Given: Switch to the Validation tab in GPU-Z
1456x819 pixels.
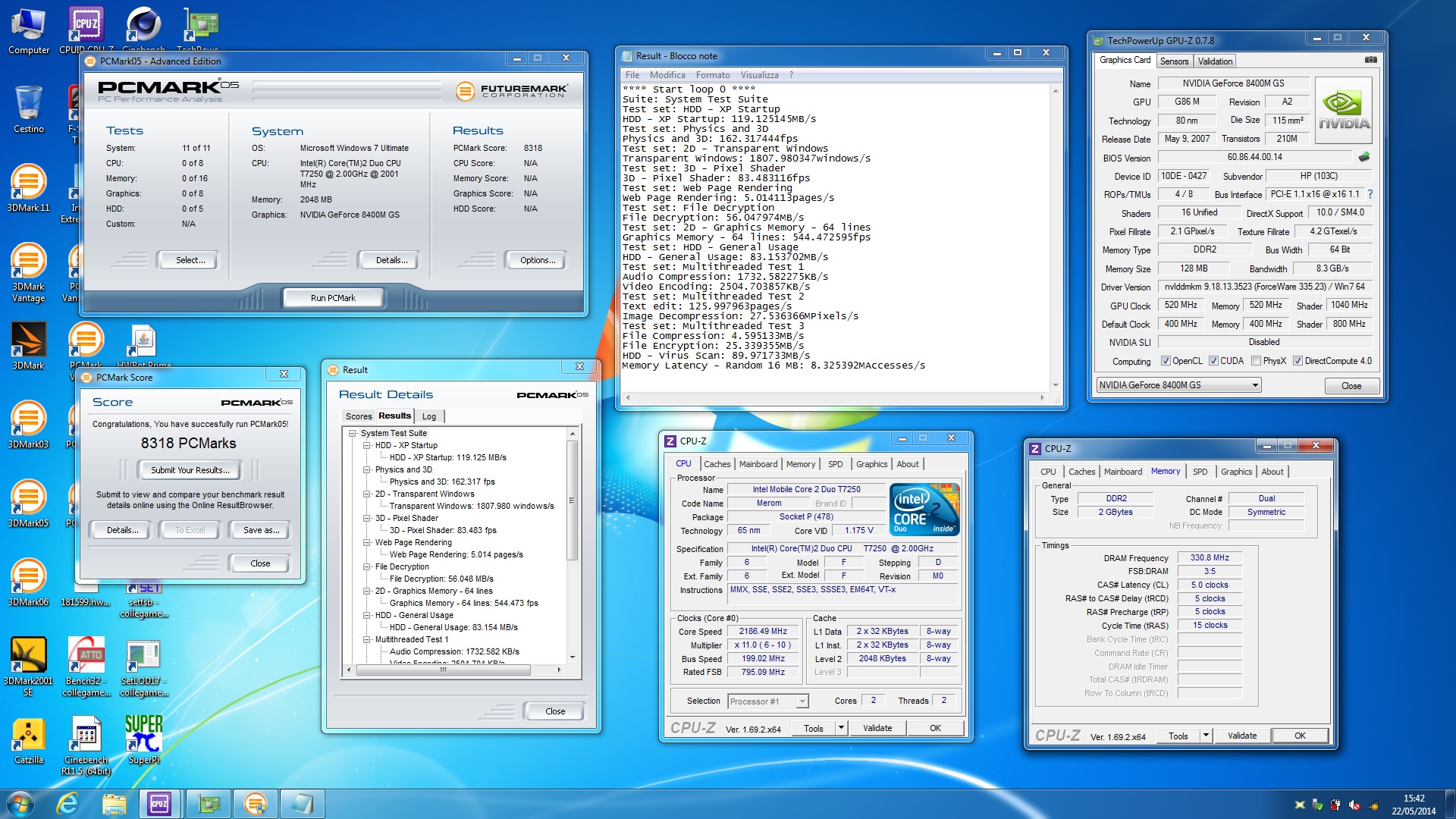Looking at the screenshot, I should point(1215,61).
